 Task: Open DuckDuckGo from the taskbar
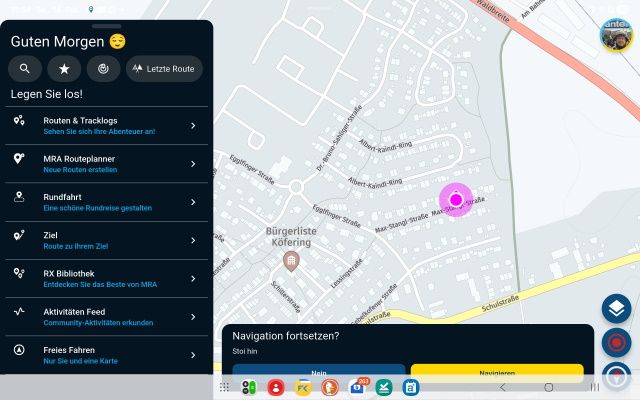(x=329, y=387)
